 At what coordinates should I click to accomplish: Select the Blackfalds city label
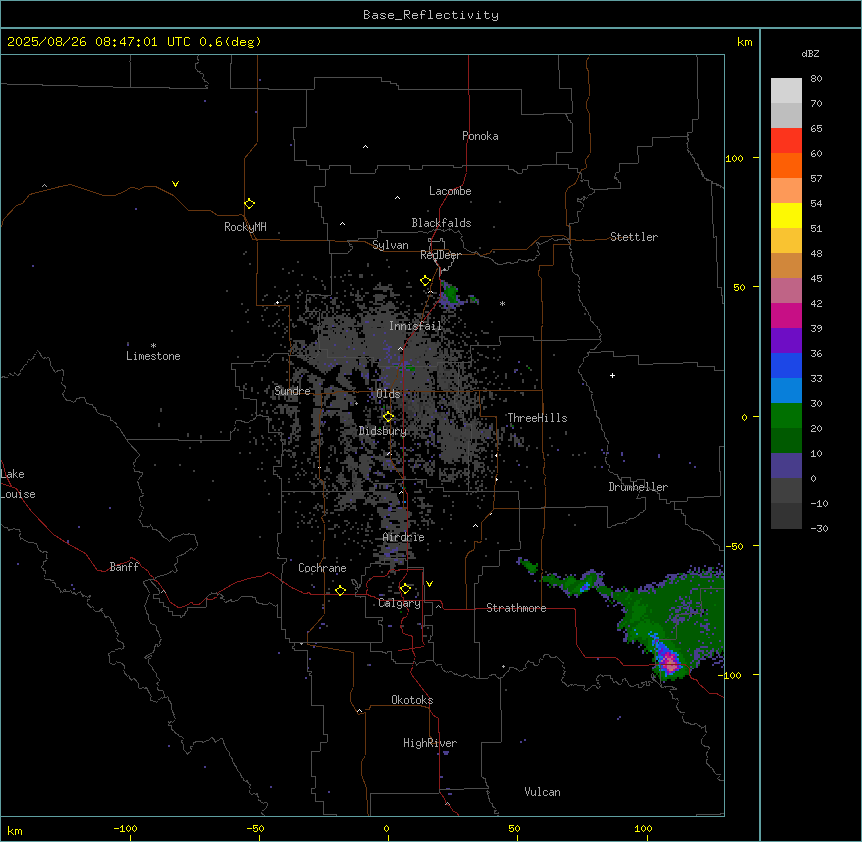click(x=441, y=223)
